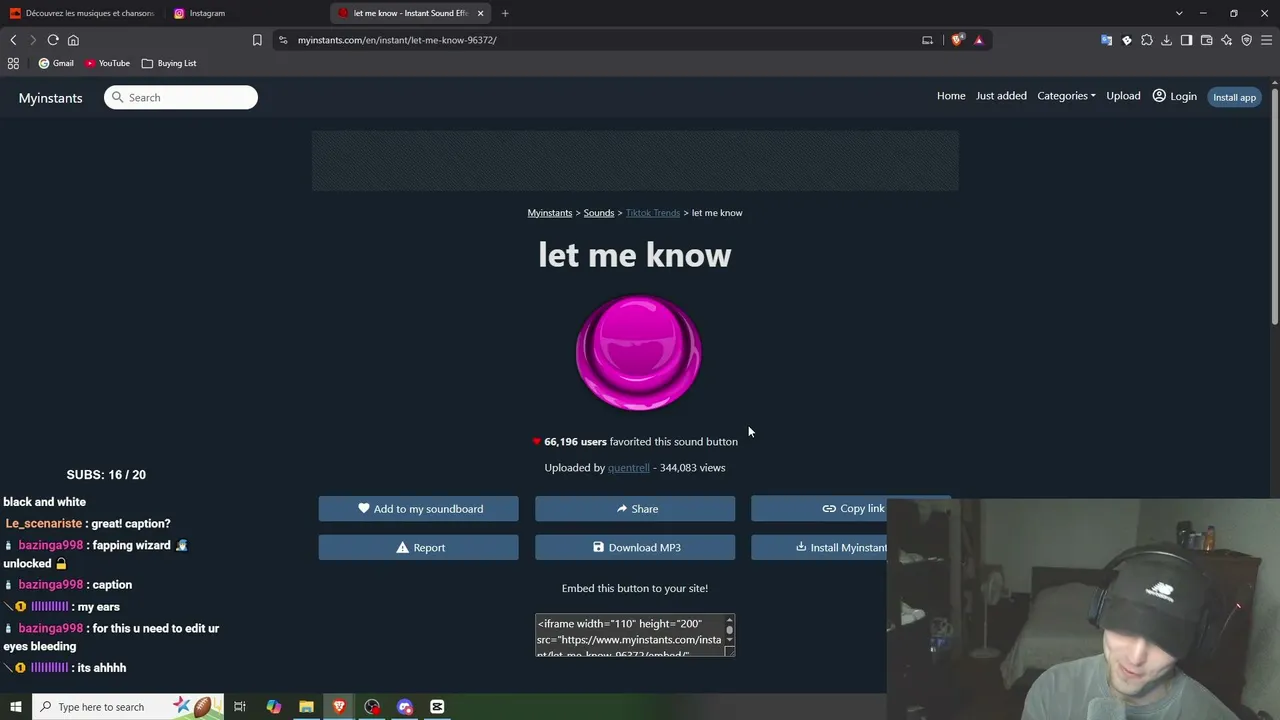This screenshot has height=720, width=1280.
Task: Click the Windows taskbar search box
Action: [x=128, y=707]
